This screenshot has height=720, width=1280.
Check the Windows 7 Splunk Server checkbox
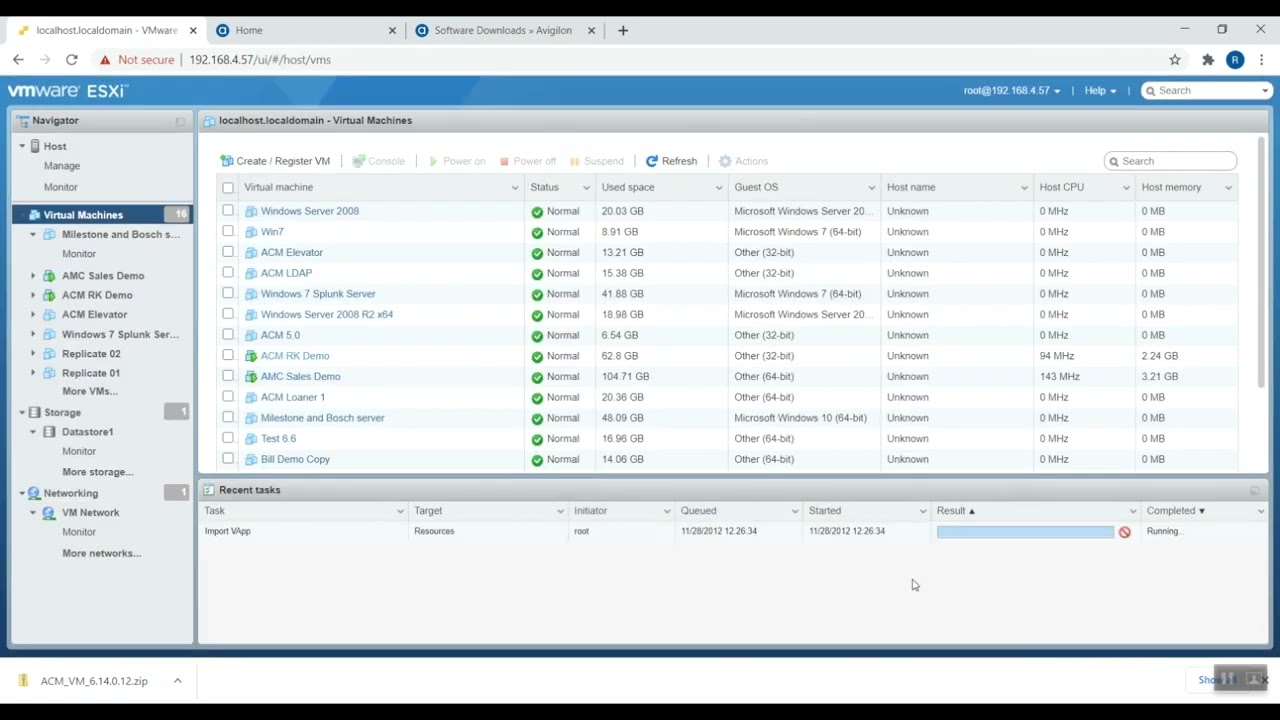click(228, 294)
